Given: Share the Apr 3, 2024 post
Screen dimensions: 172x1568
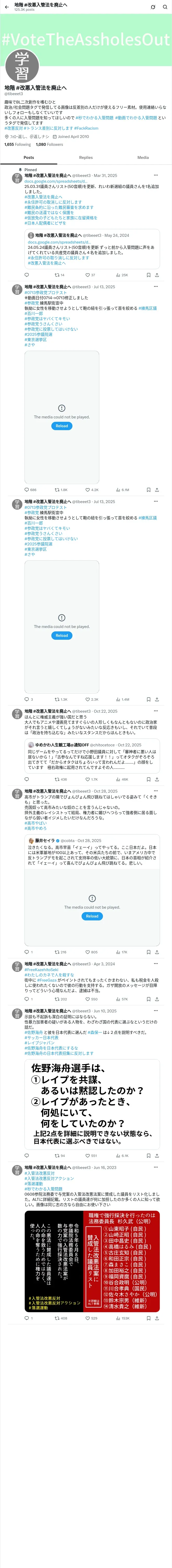Looking at the screenshot, I should (157, 999).
